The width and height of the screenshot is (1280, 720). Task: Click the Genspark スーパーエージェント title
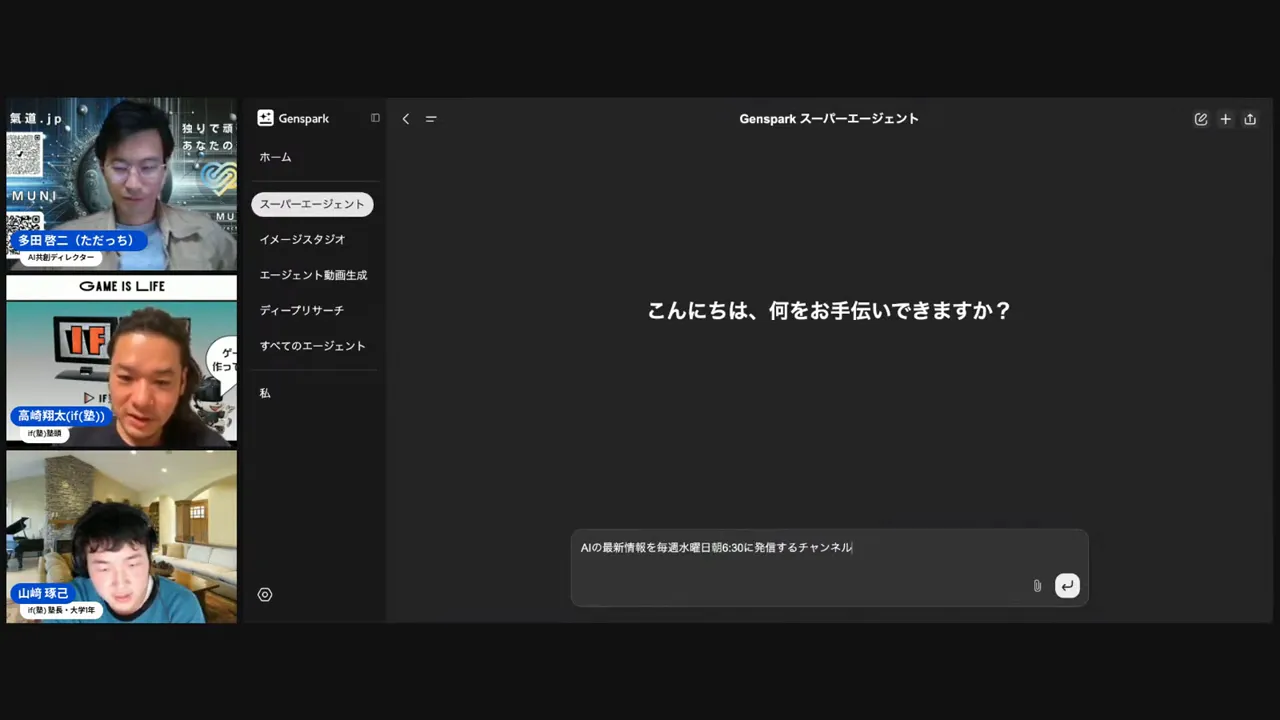pyautogui.click(x=828, y=118)
